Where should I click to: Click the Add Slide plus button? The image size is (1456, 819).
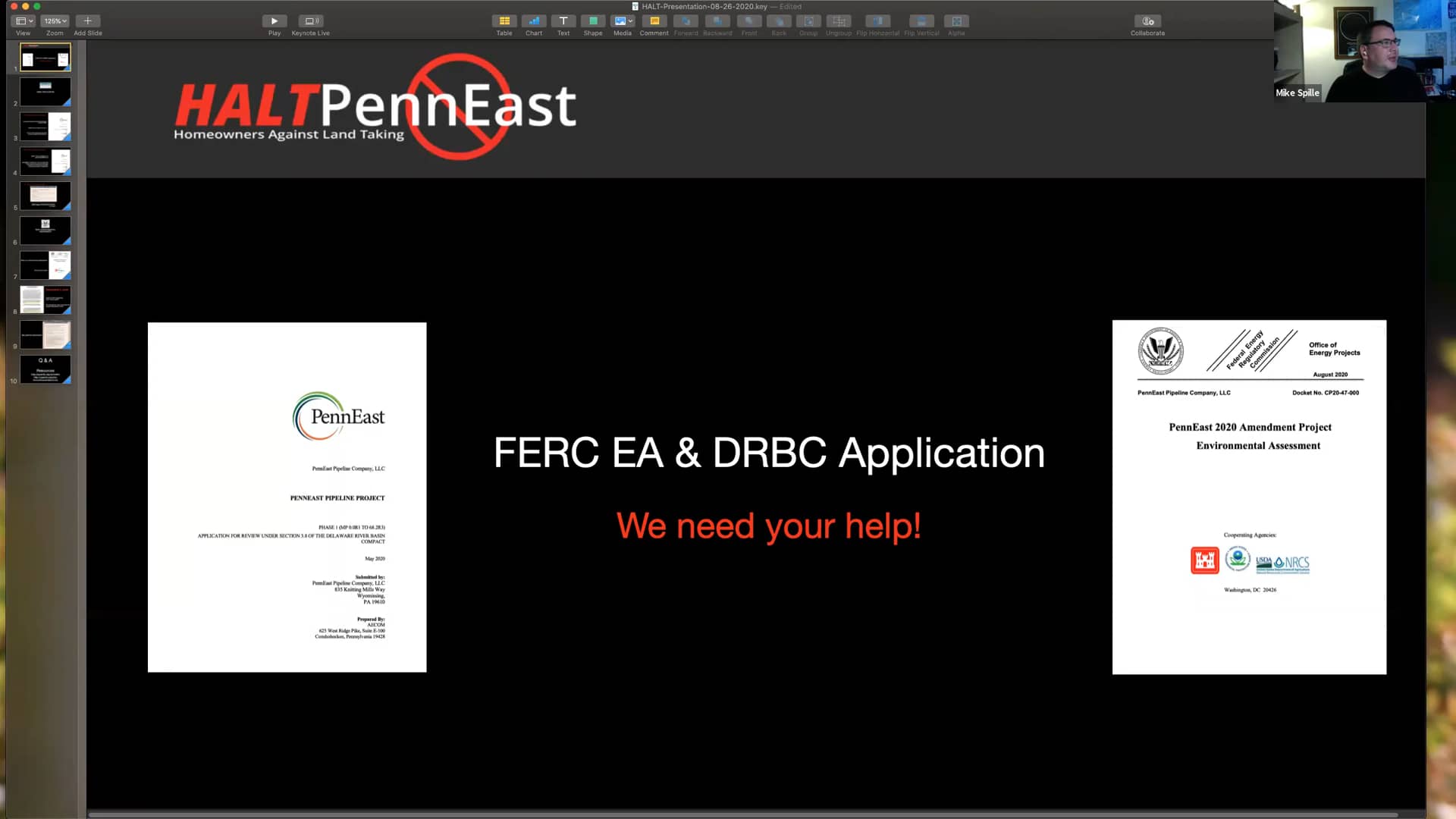coord(87,21)
